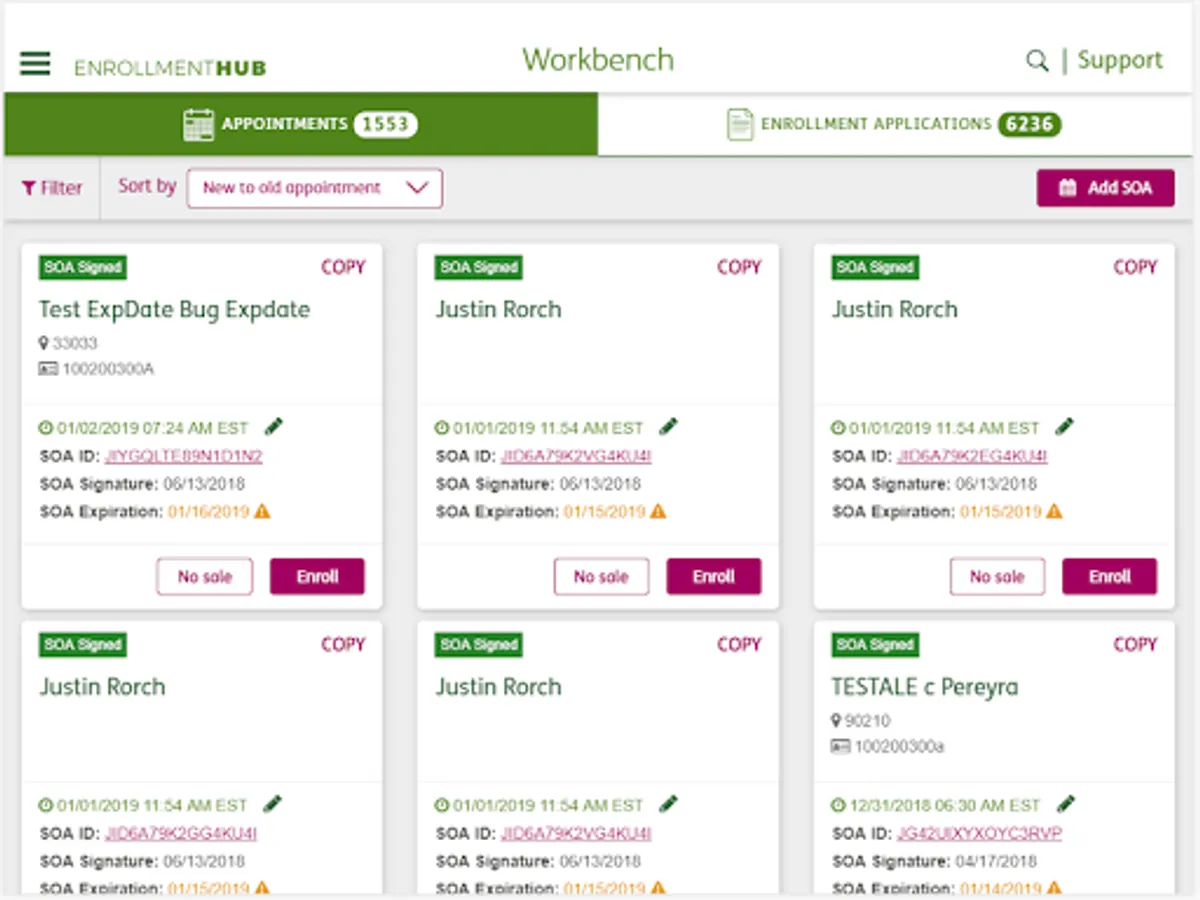
Task: Click the calendar icon on Add SOA button
Action: [1068, 188]
